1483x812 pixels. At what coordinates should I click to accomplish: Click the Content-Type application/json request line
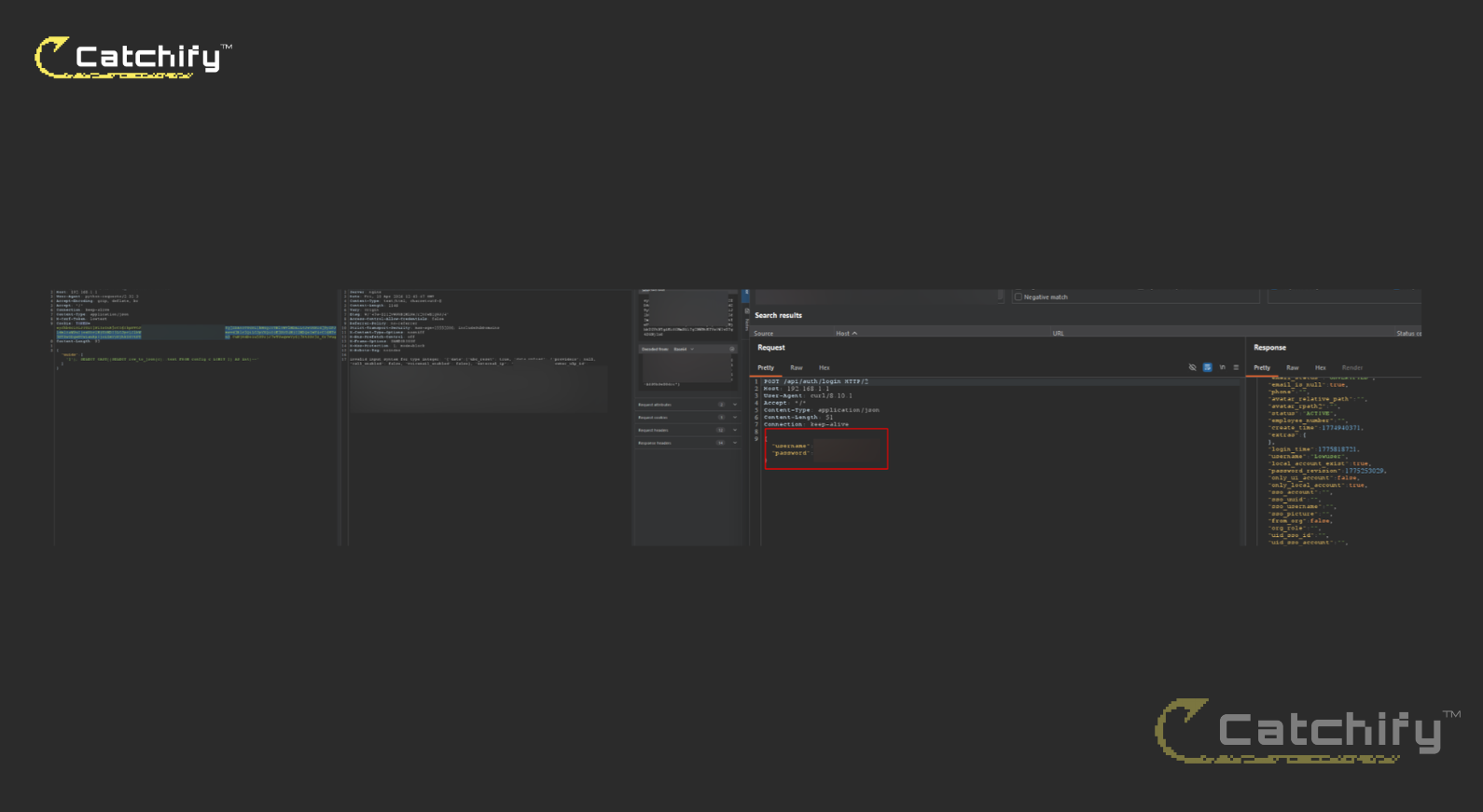point(822,410)
